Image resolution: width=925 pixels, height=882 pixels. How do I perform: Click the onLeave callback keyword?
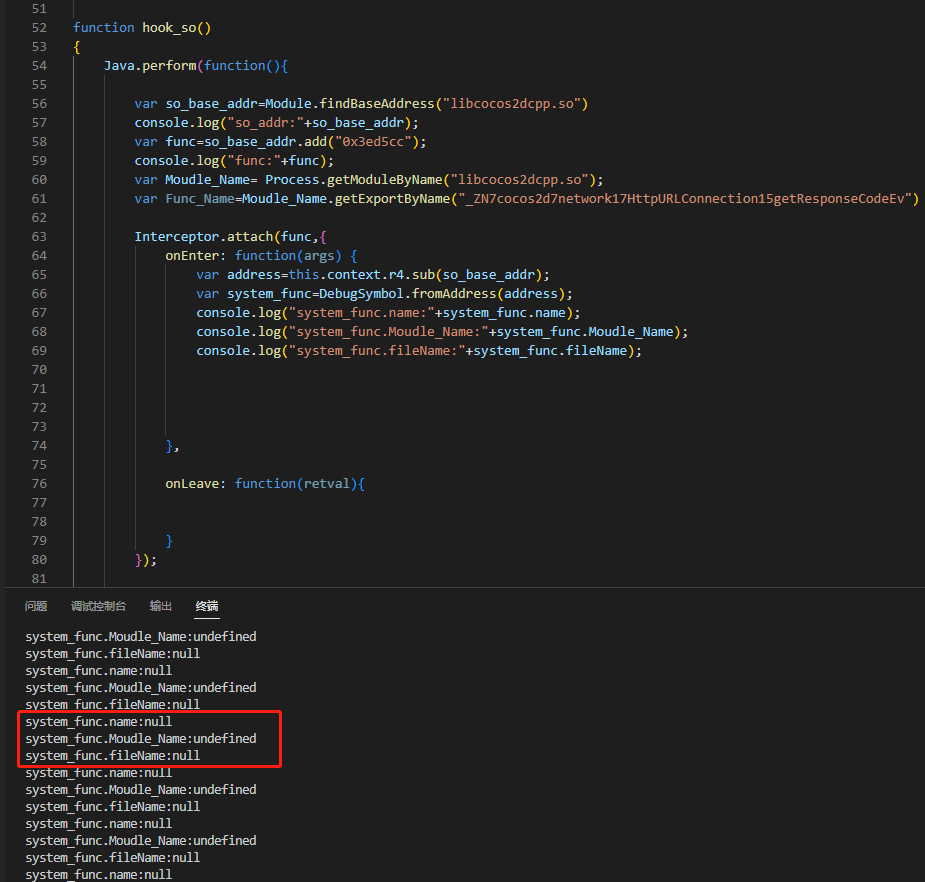pos(193,483)
